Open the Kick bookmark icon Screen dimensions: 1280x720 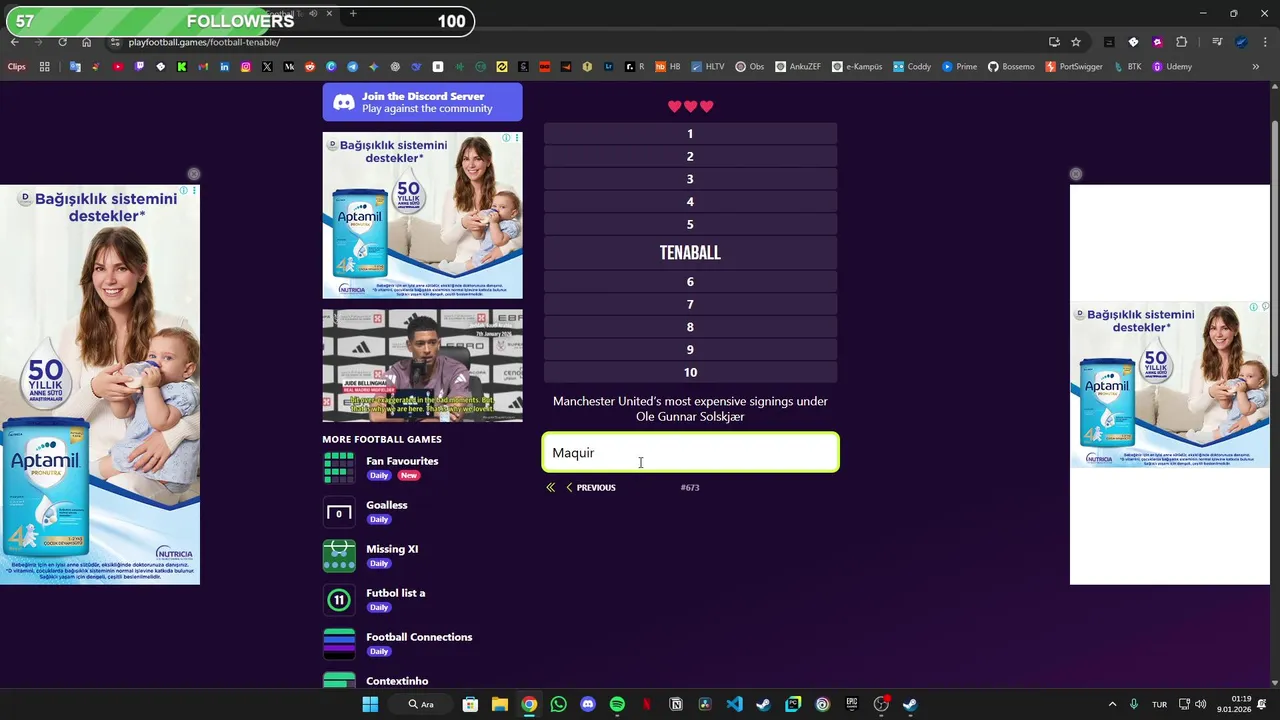(x=182, y=67)
